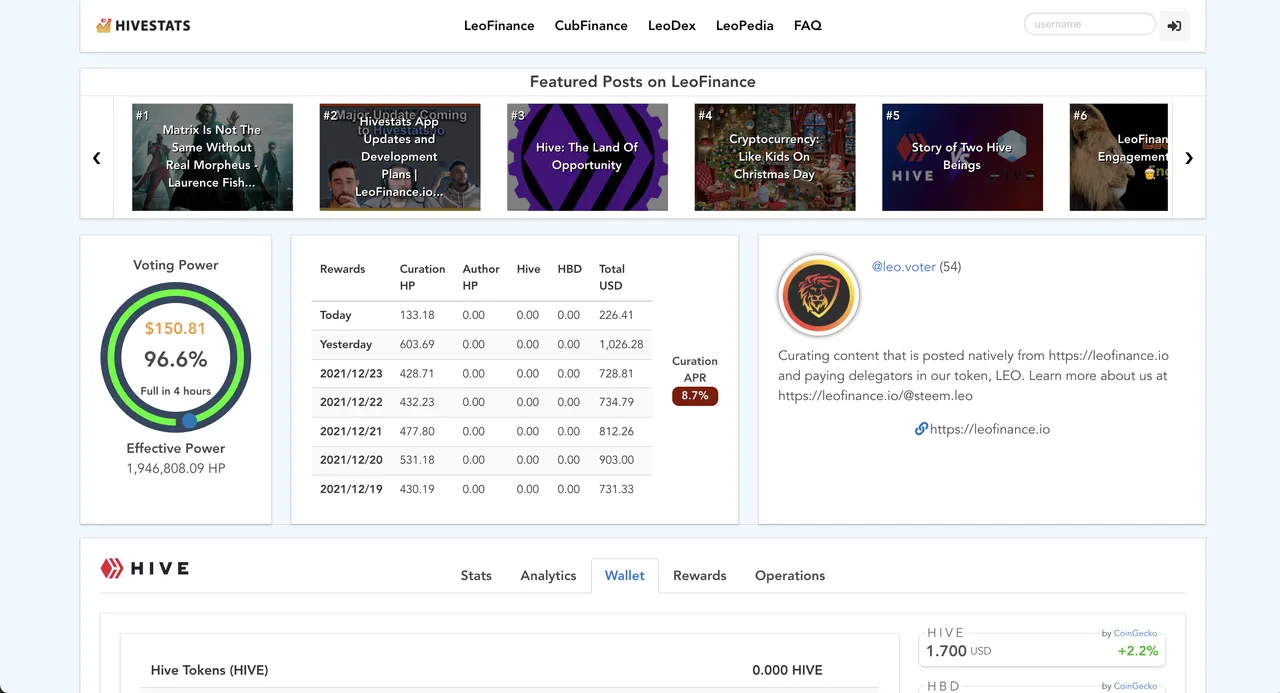This screenshot has height=693, width=1280.
Task: Open featured post #1 about Matrix Morpheus
Action: [x=212, y=157]
